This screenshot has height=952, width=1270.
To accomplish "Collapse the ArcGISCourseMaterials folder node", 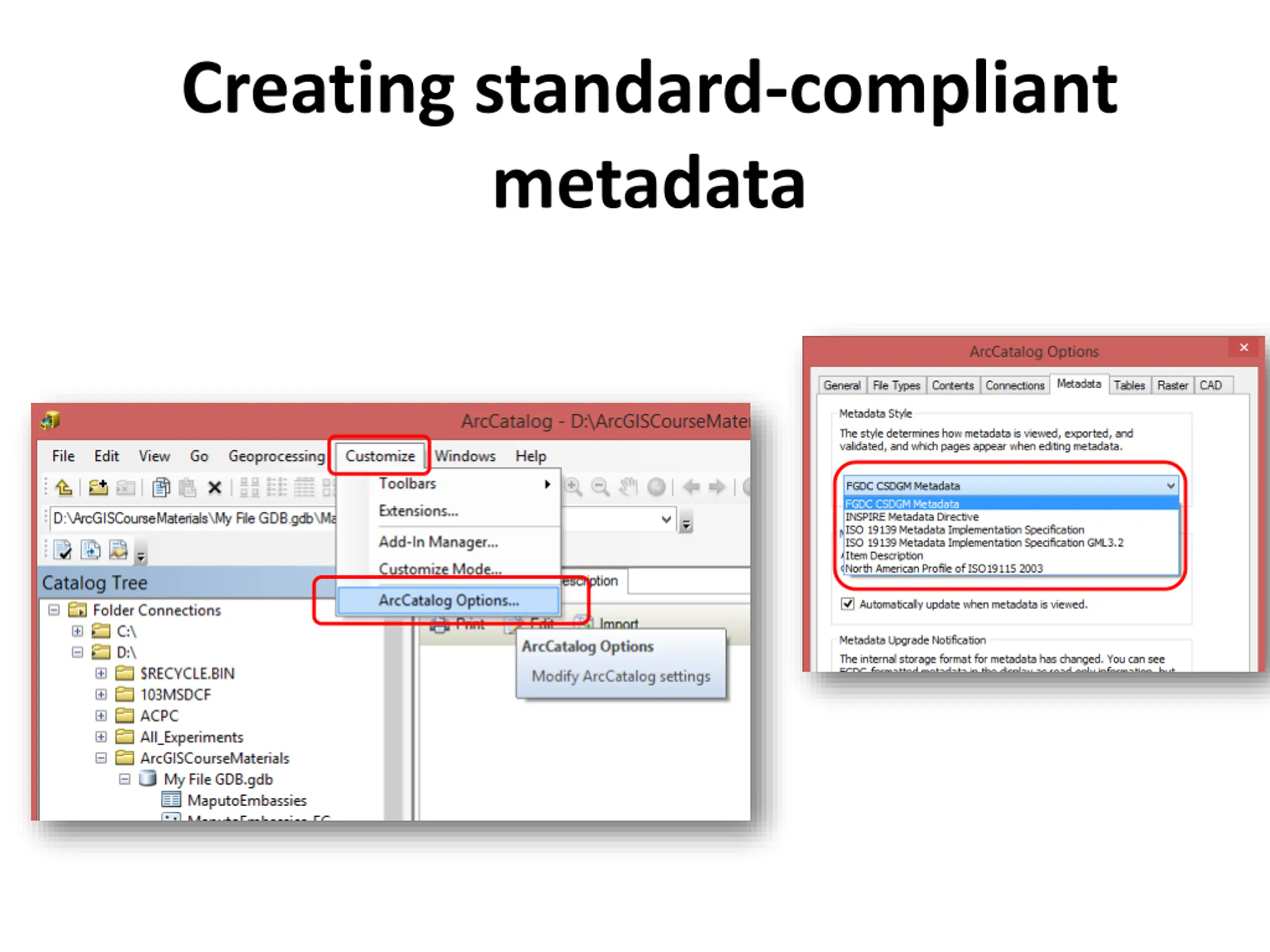I will tap(101, 758).
